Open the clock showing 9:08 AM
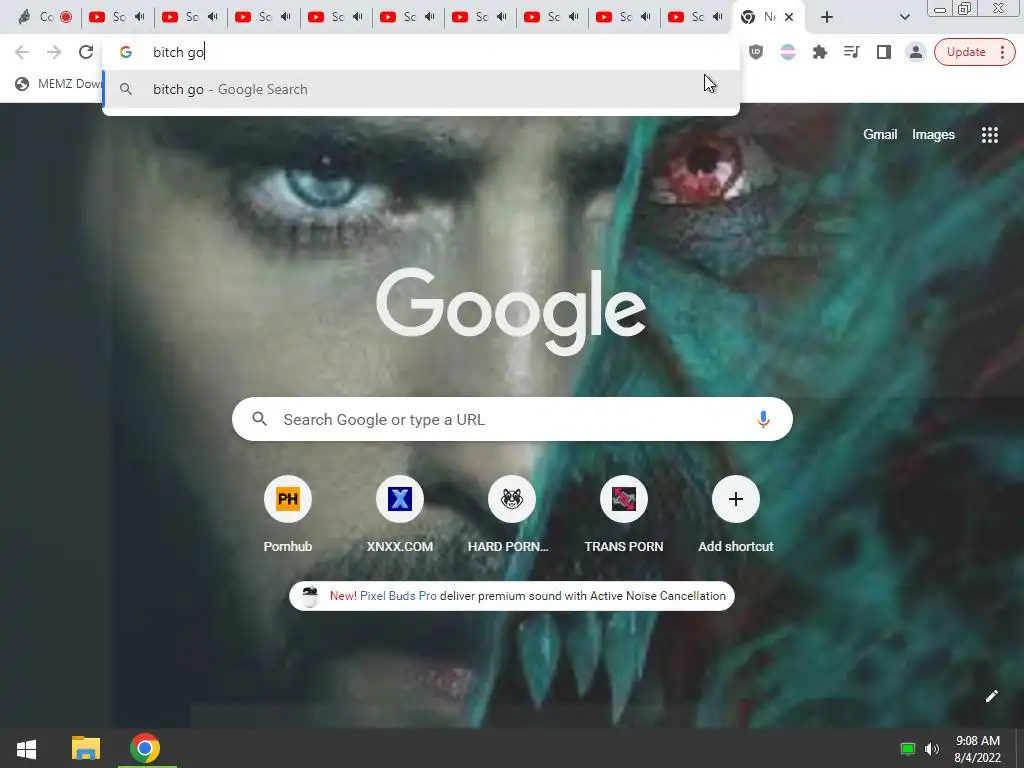The image size is (1024, 768). tap(978, 749)
